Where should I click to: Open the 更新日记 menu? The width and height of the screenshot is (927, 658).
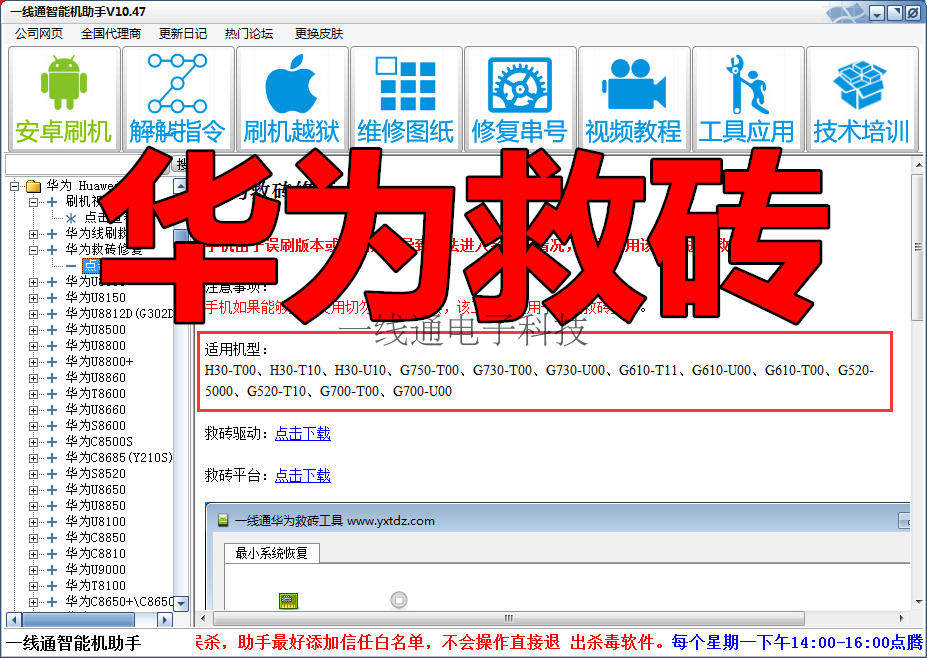click(183, 34)
